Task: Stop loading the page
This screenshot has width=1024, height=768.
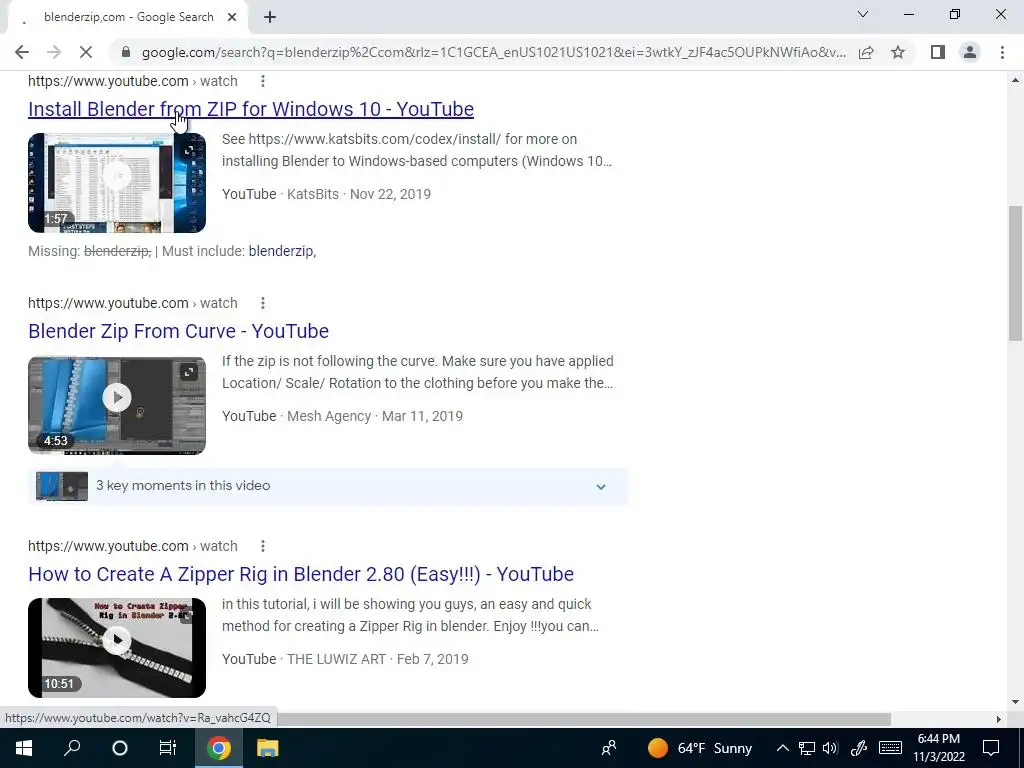Action: (x=86, y=52)
